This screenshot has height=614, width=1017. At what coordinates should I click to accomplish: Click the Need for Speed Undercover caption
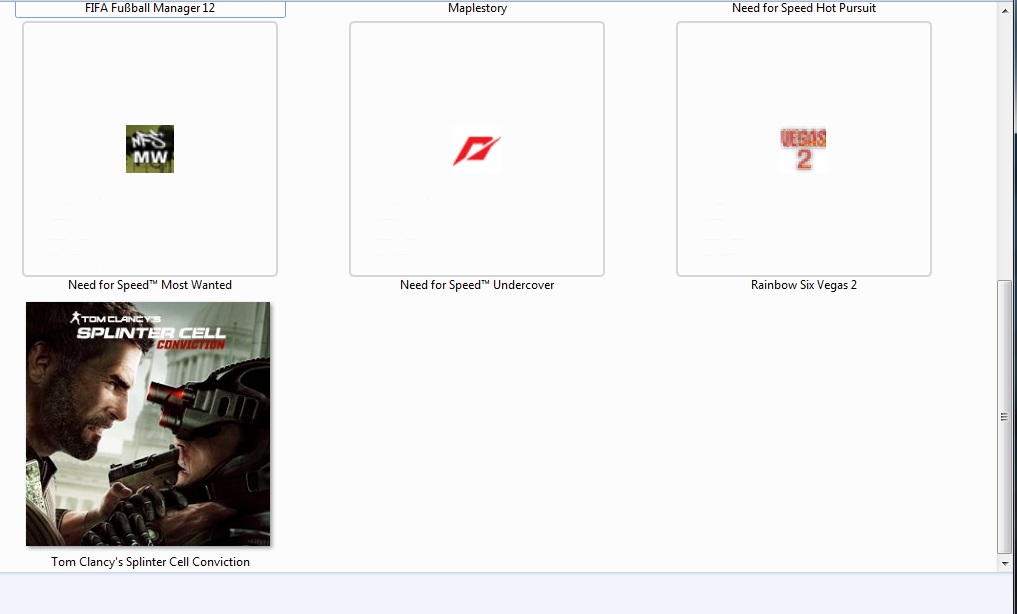coord(477,285)
